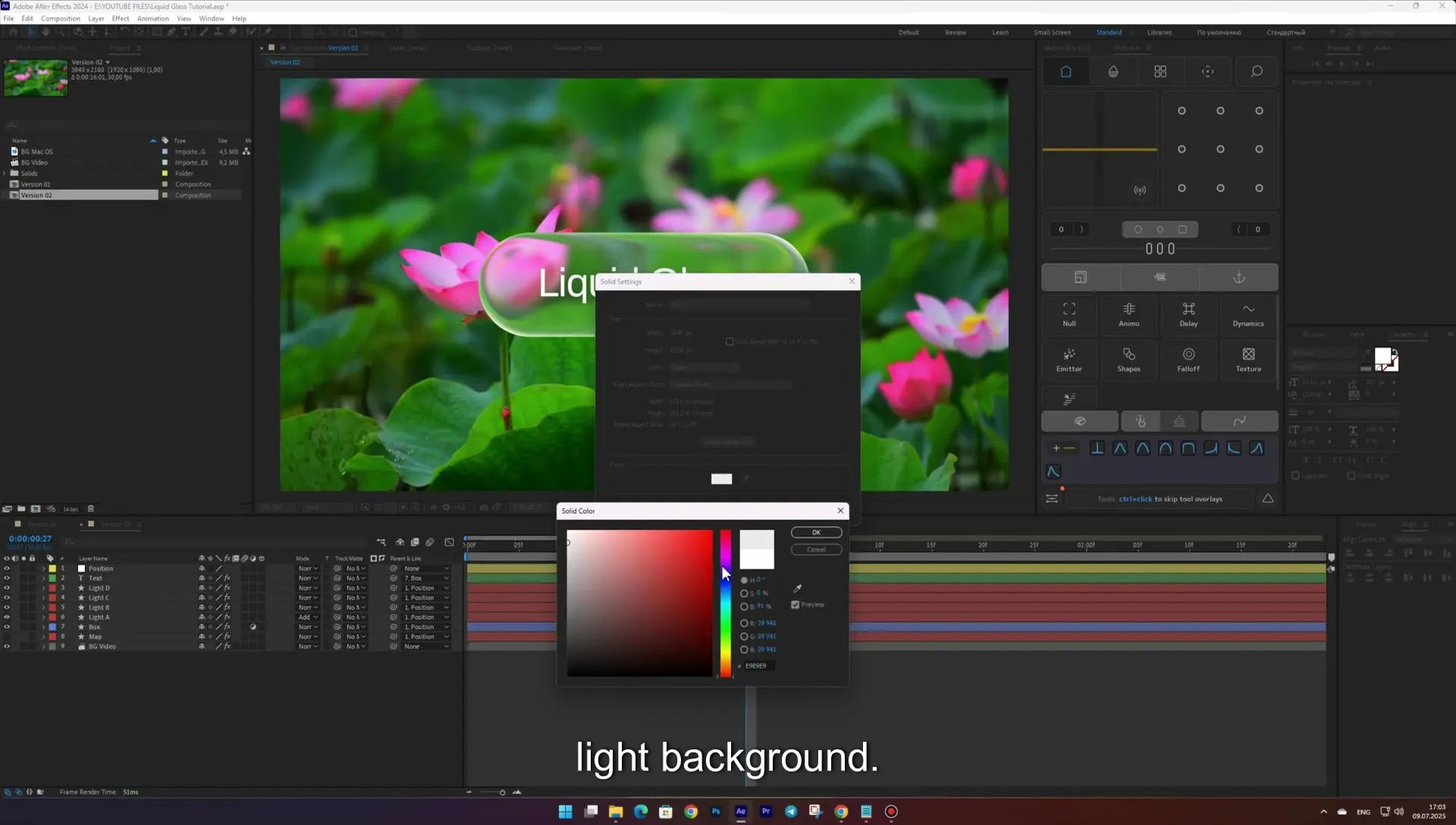Open track matte dropdown for Map layer

click(x=355, y=637)
